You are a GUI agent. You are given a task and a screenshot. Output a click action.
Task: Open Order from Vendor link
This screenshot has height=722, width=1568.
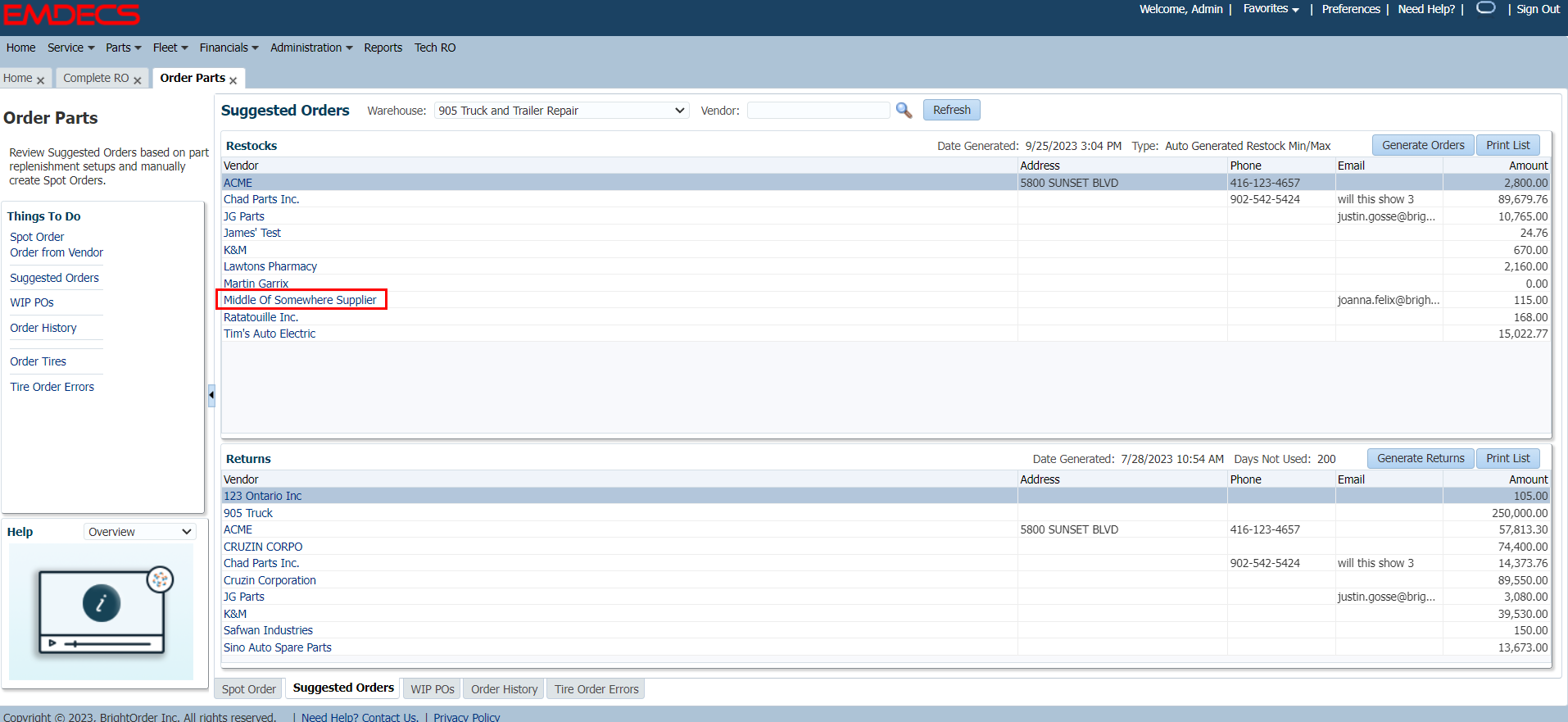pyautogui.click(x=57, y=252)
